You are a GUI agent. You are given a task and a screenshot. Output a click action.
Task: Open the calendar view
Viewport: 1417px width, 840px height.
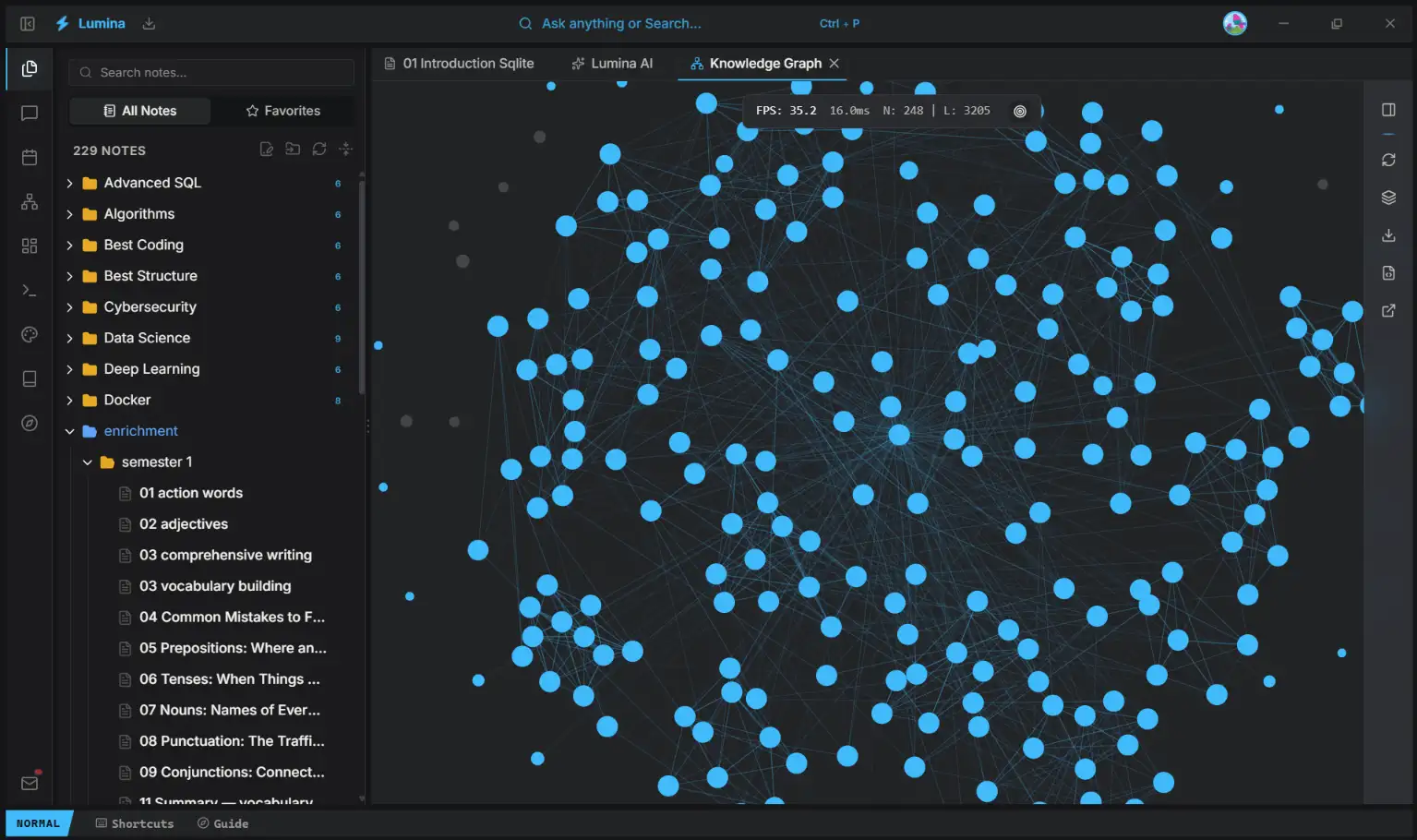(30, 157)
